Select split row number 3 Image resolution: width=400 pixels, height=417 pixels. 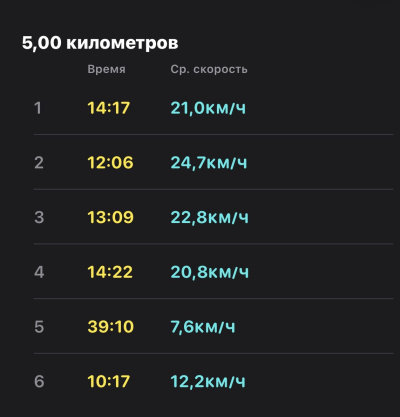coord(213,217)
